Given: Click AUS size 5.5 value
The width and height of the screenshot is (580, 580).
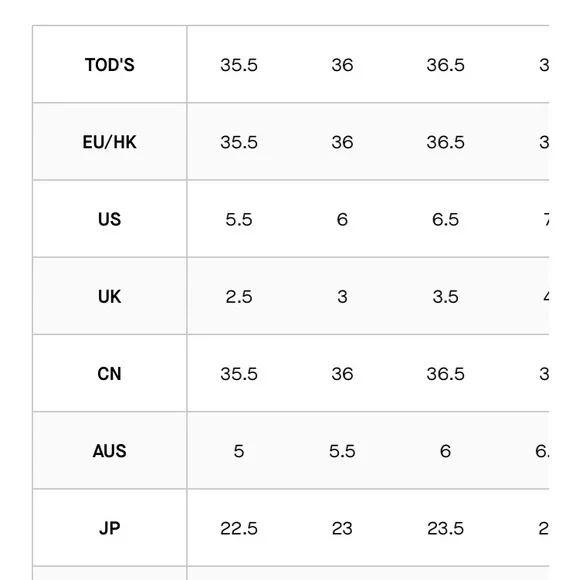Looking at the screenshot, I should (342, 451).
